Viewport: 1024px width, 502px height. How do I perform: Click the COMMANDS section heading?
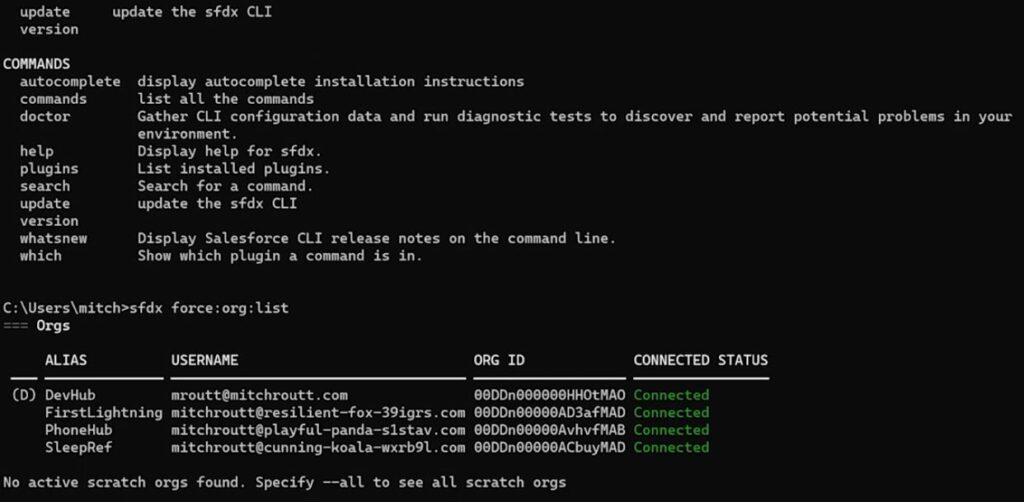point(36,63)
